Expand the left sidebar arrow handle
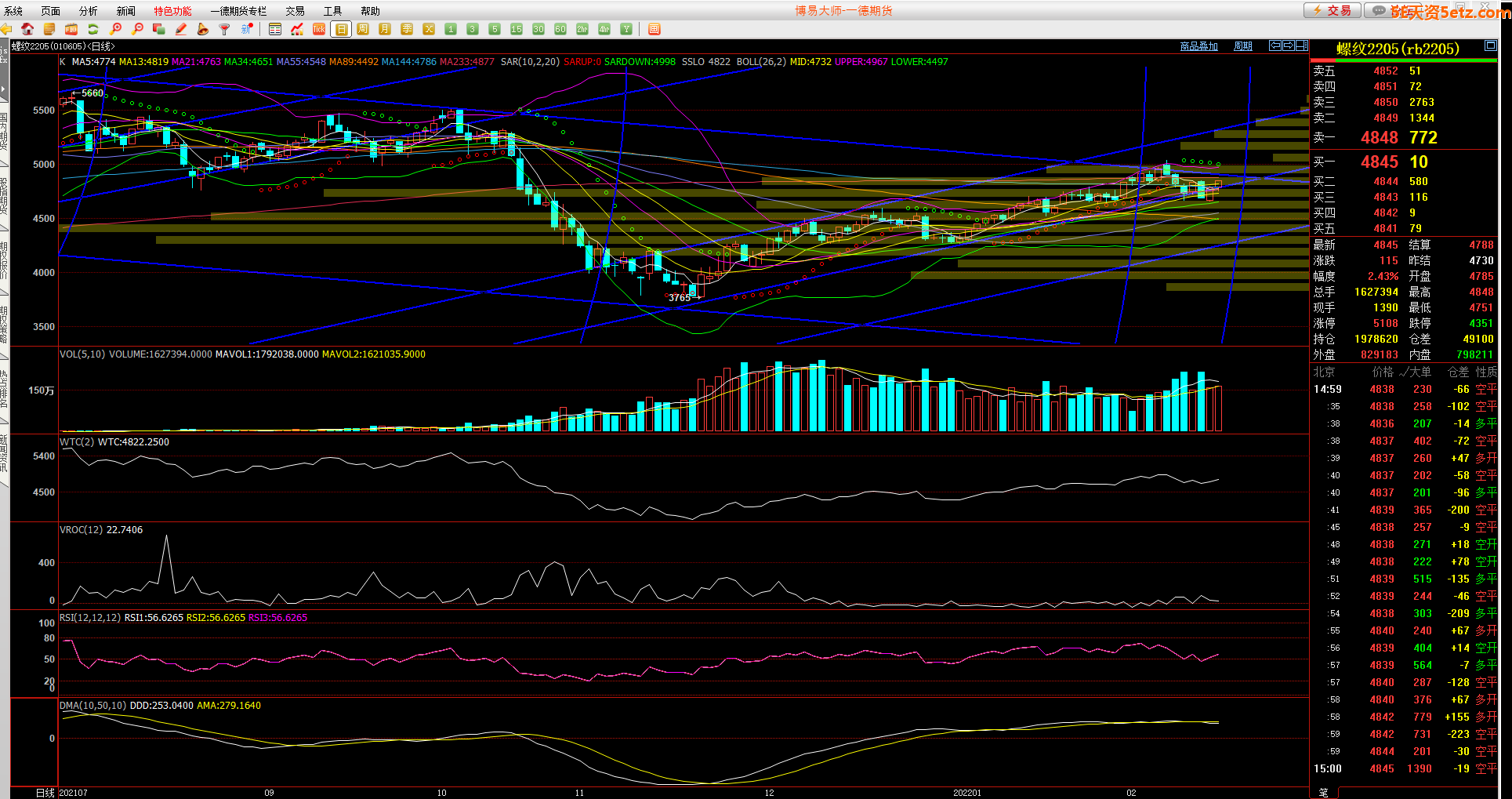 point(3,89)
